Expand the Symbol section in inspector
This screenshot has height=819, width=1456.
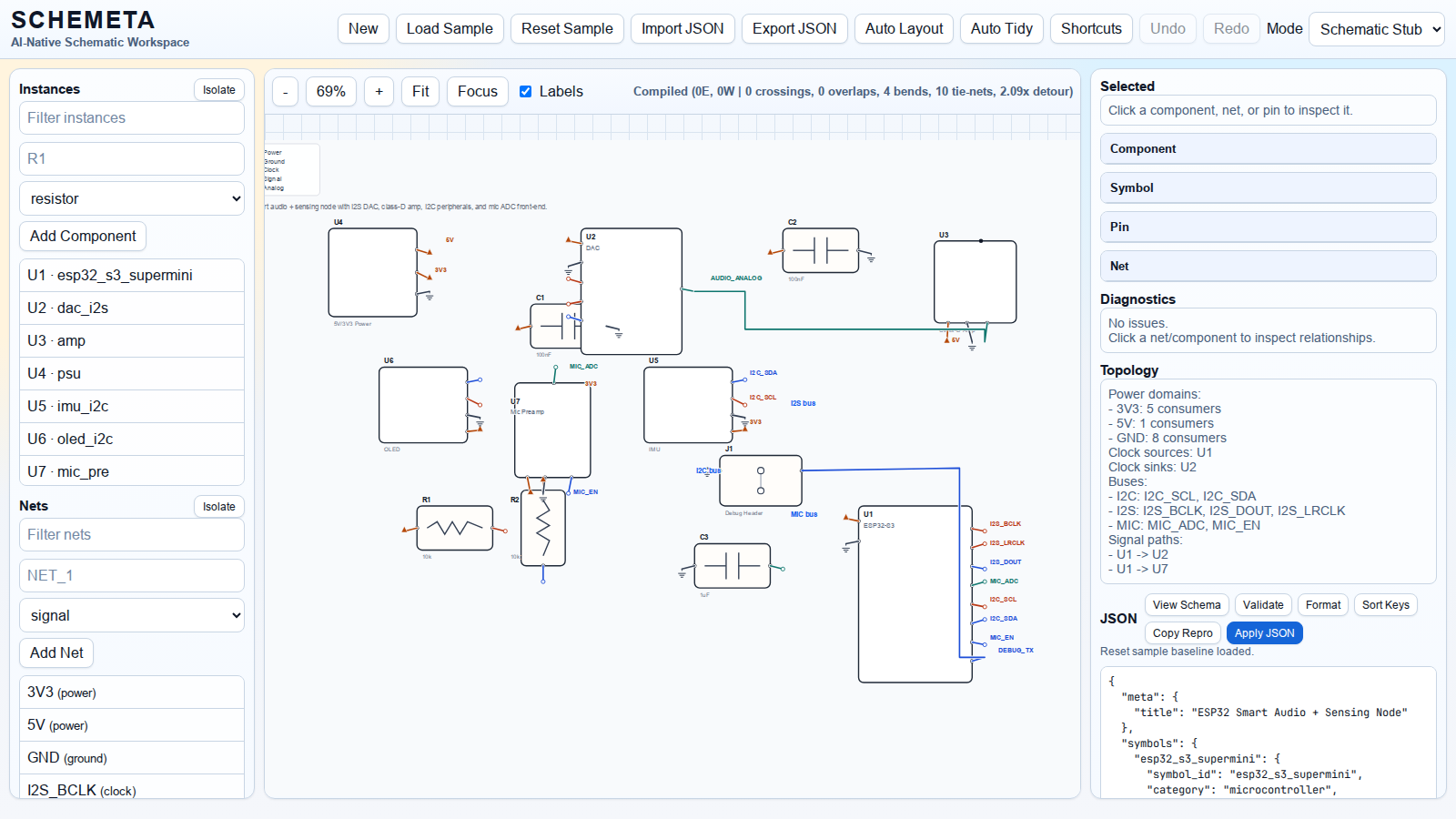[1268, 187]
